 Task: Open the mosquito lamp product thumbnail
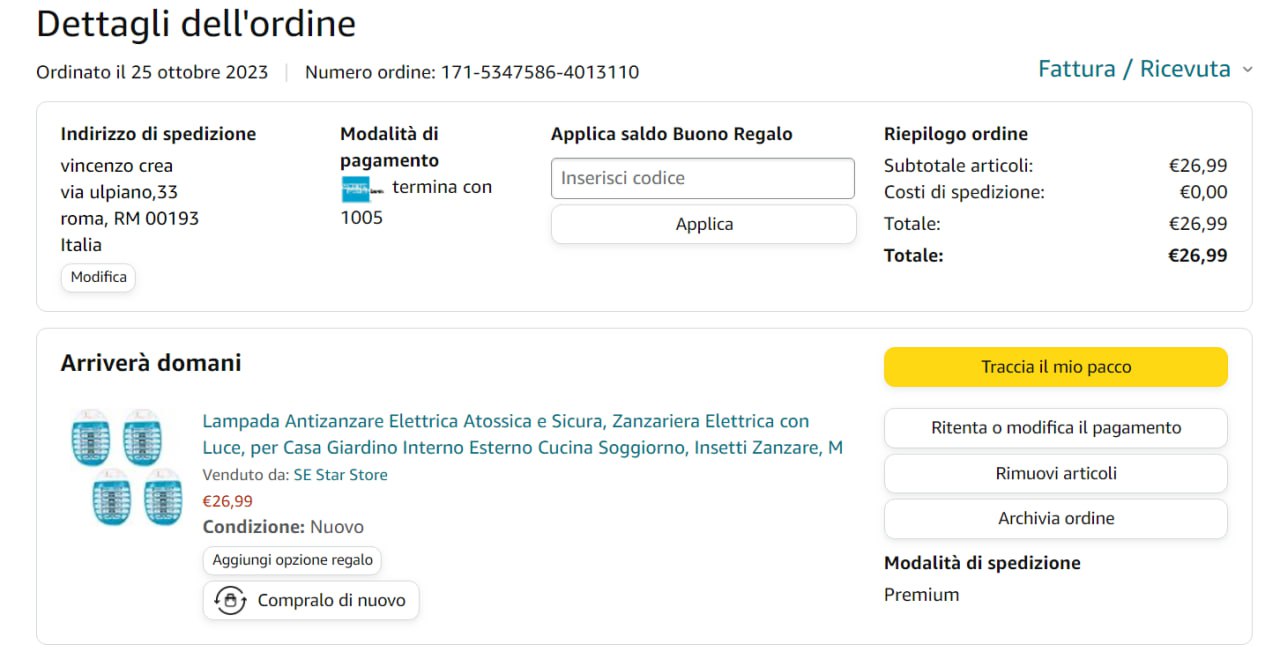coord(126,467)
